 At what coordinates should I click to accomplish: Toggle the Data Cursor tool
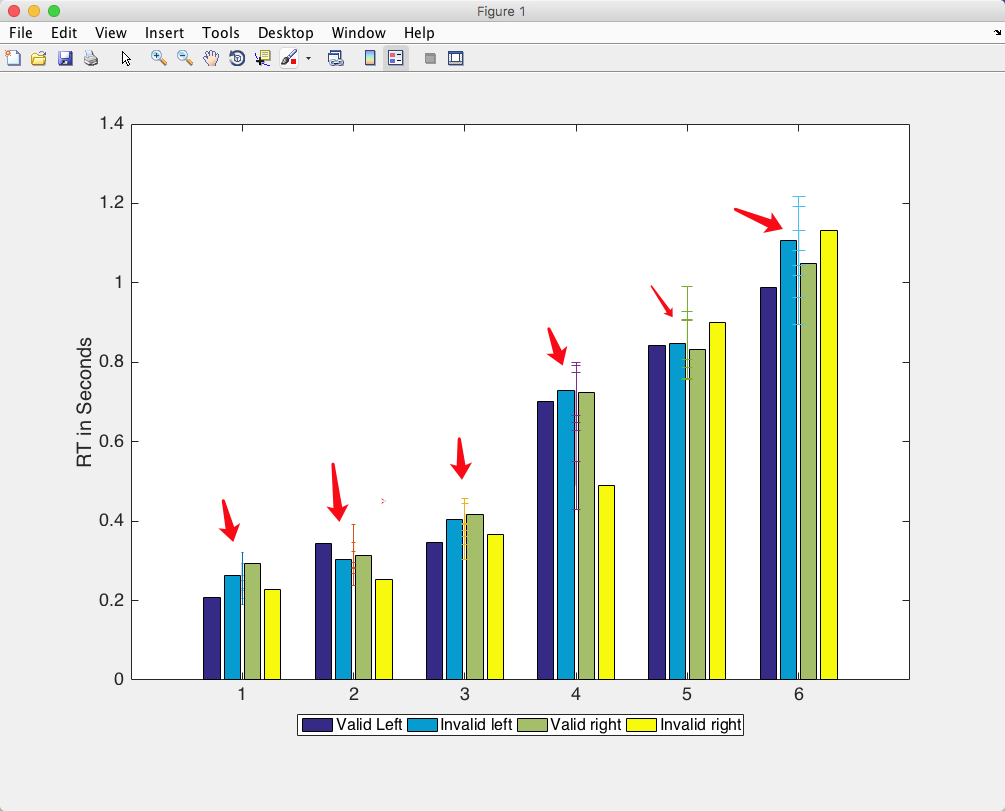[263, 58]
